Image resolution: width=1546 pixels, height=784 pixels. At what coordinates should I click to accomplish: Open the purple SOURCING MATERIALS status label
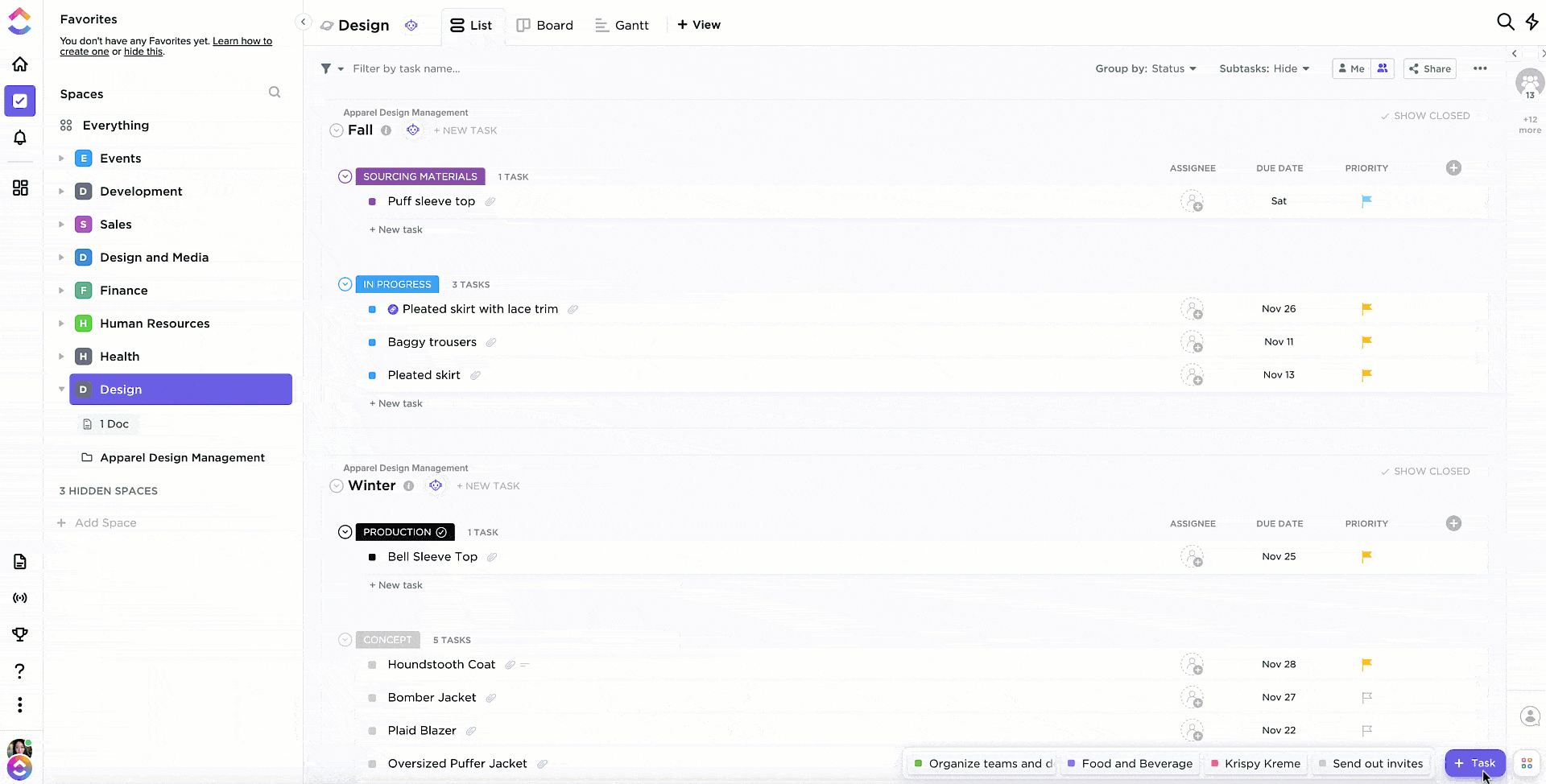(x=420, y=176)
